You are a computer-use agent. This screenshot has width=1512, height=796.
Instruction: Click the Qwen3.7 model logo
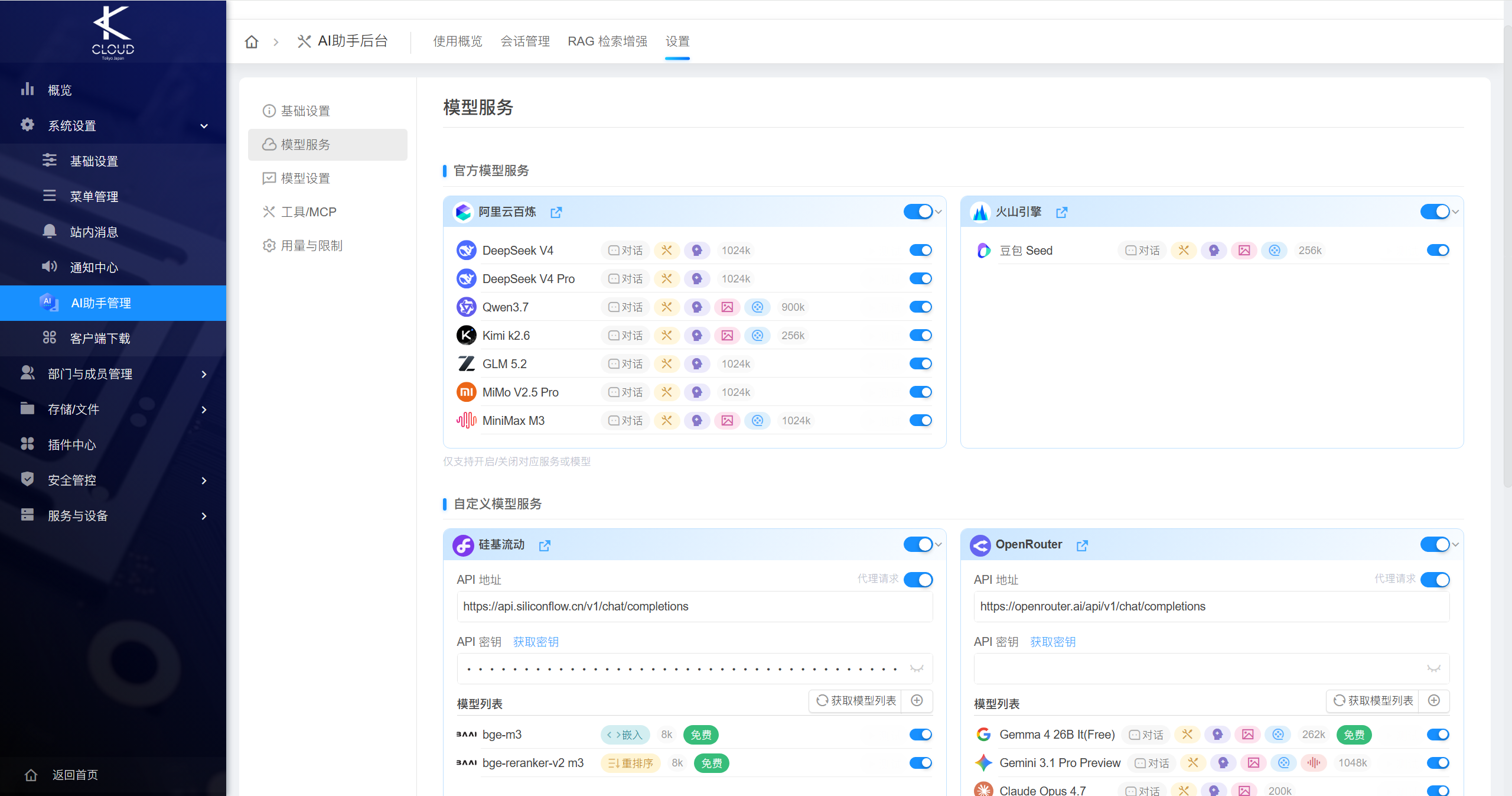[467, 307]
